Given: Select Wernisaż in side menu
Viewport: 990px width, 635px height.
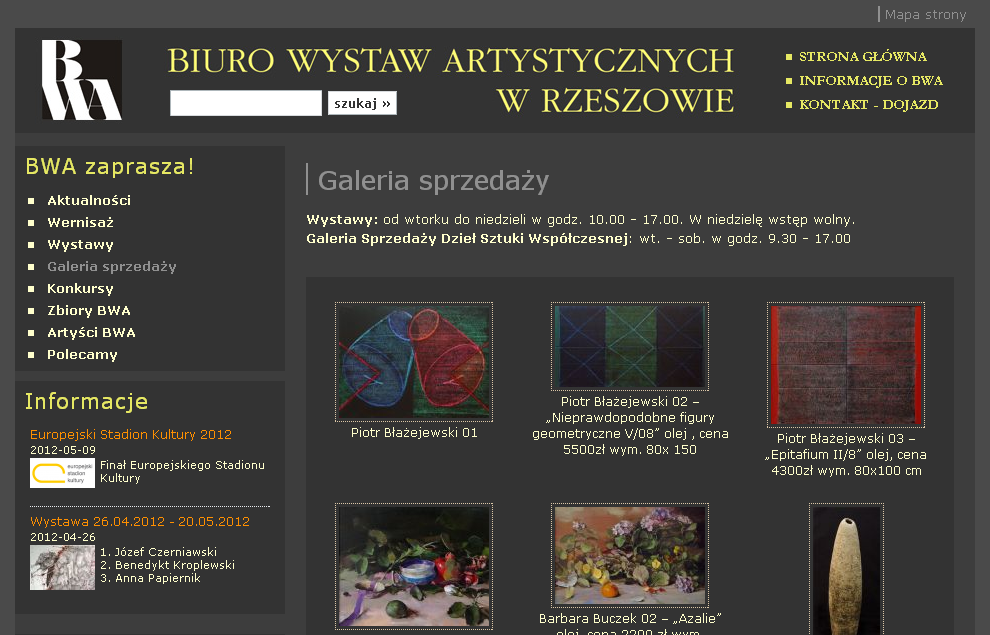Looking at the screenshot, I should tap(80, 222).
